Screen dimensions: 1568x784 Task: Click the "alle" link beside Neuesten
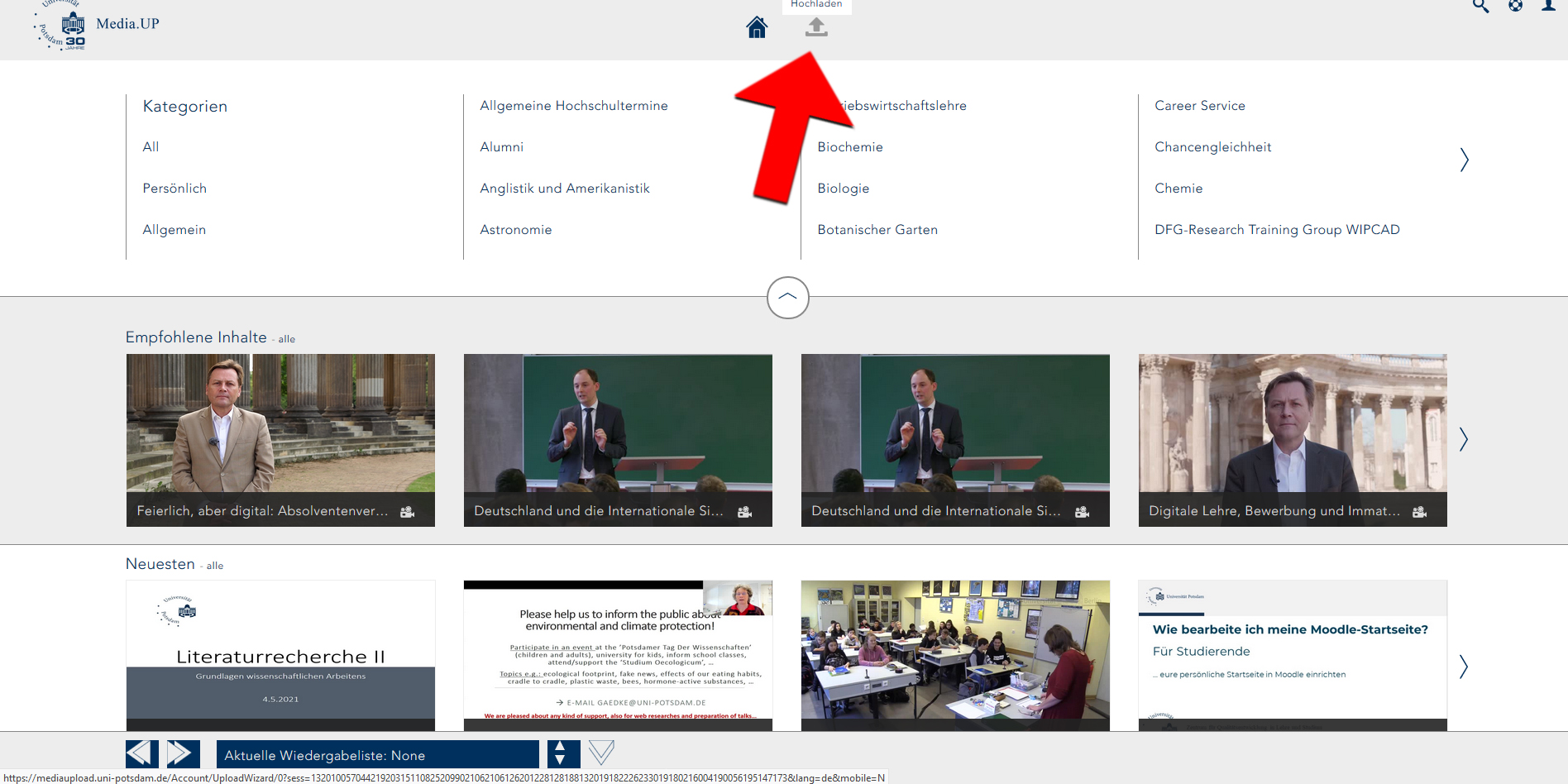215,566
